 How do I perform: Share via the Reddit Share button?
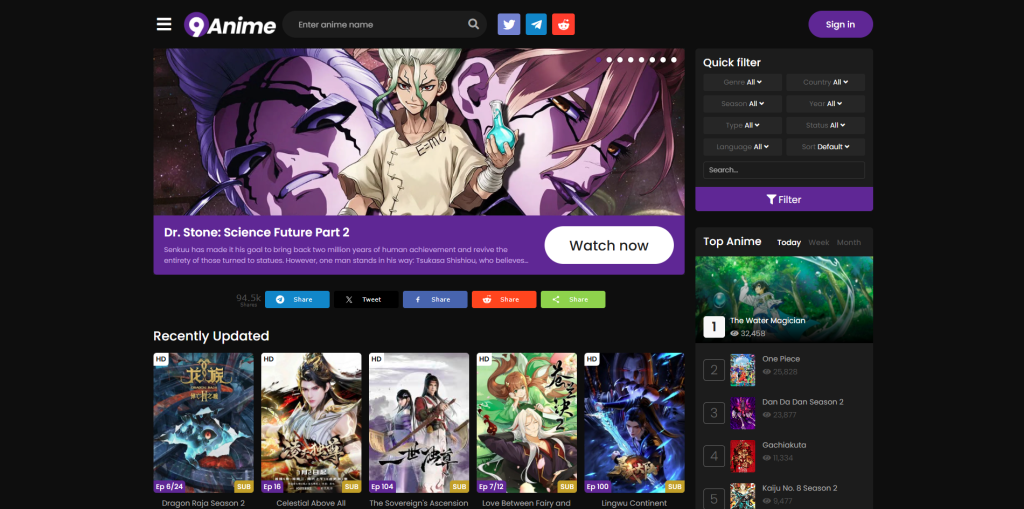tap(504, 299)
